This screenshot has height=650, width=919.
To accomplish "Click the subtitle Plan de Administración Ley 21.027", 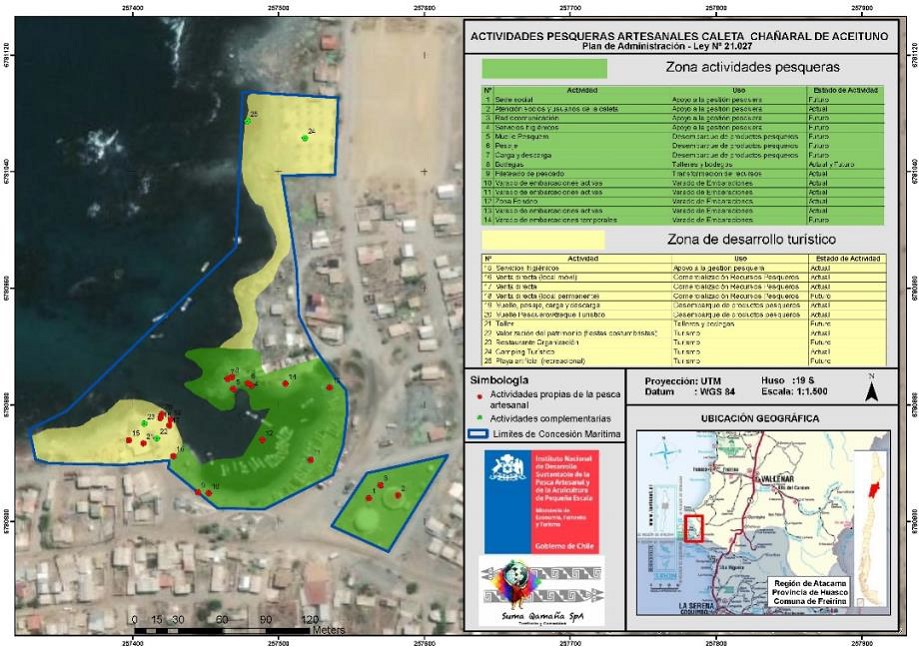I will [x=667, y=46].
